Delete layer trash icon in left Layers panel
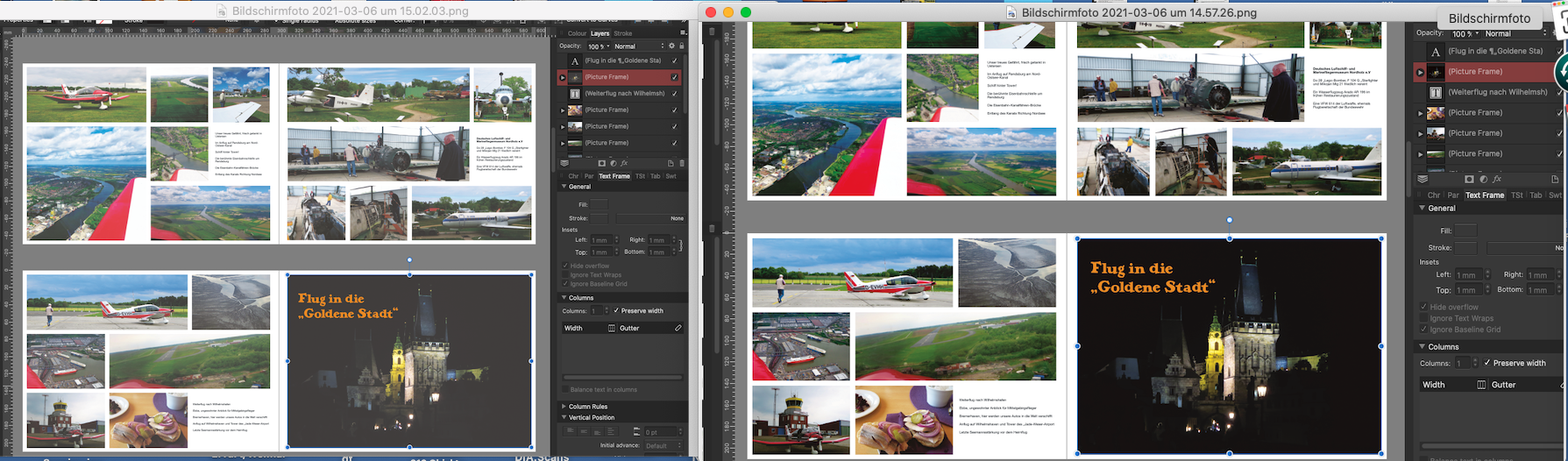 [x=682, y=163]
